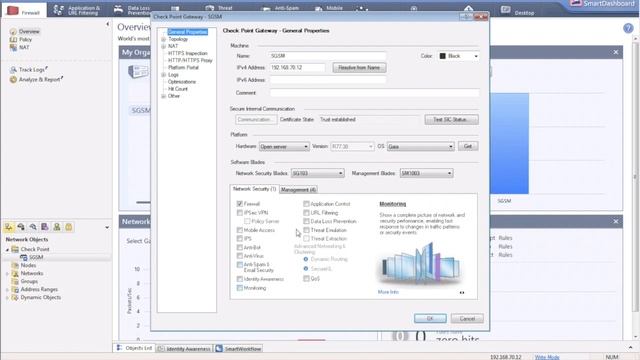
Task: Click the IPv4 Address field
Action: (298, 68)
